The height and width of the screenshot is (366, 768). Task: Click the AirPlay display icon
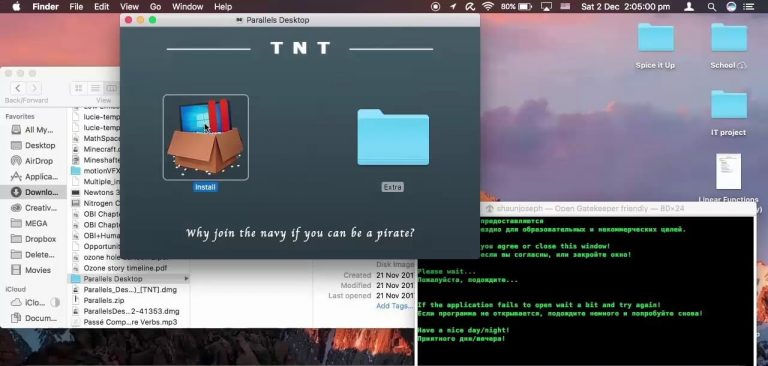click(546, 7)
